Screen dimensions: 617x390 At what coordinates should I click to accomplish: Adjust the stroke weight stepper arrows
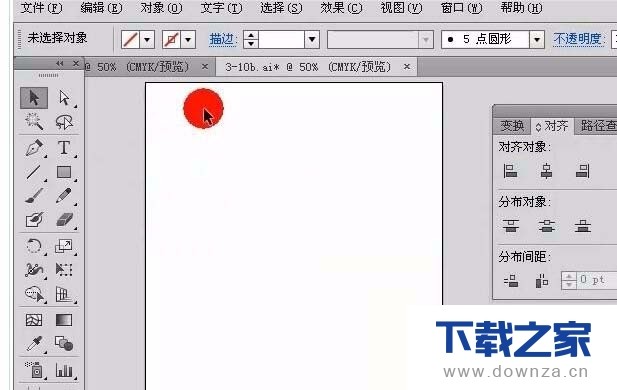[251, 39]
